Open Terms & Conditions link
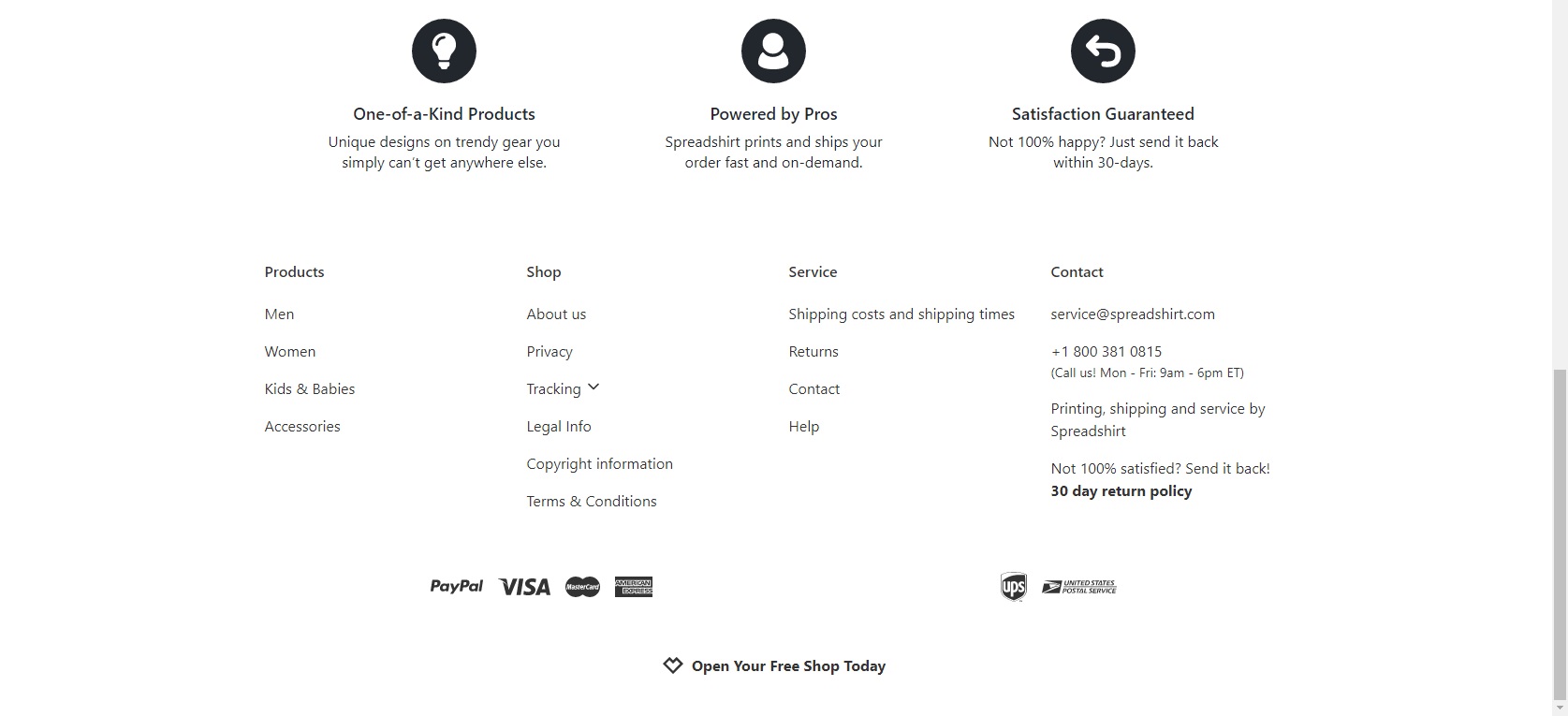 (x=592, y=502)
